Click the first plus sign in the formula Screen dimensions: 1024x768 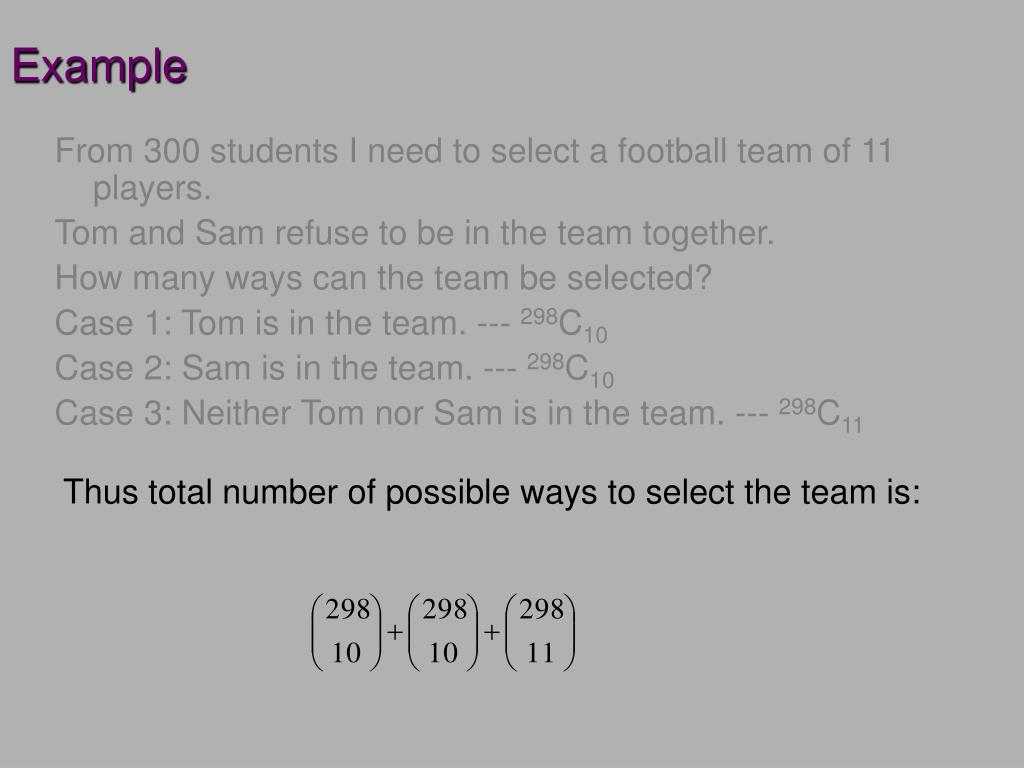click(x=394, y=632)
